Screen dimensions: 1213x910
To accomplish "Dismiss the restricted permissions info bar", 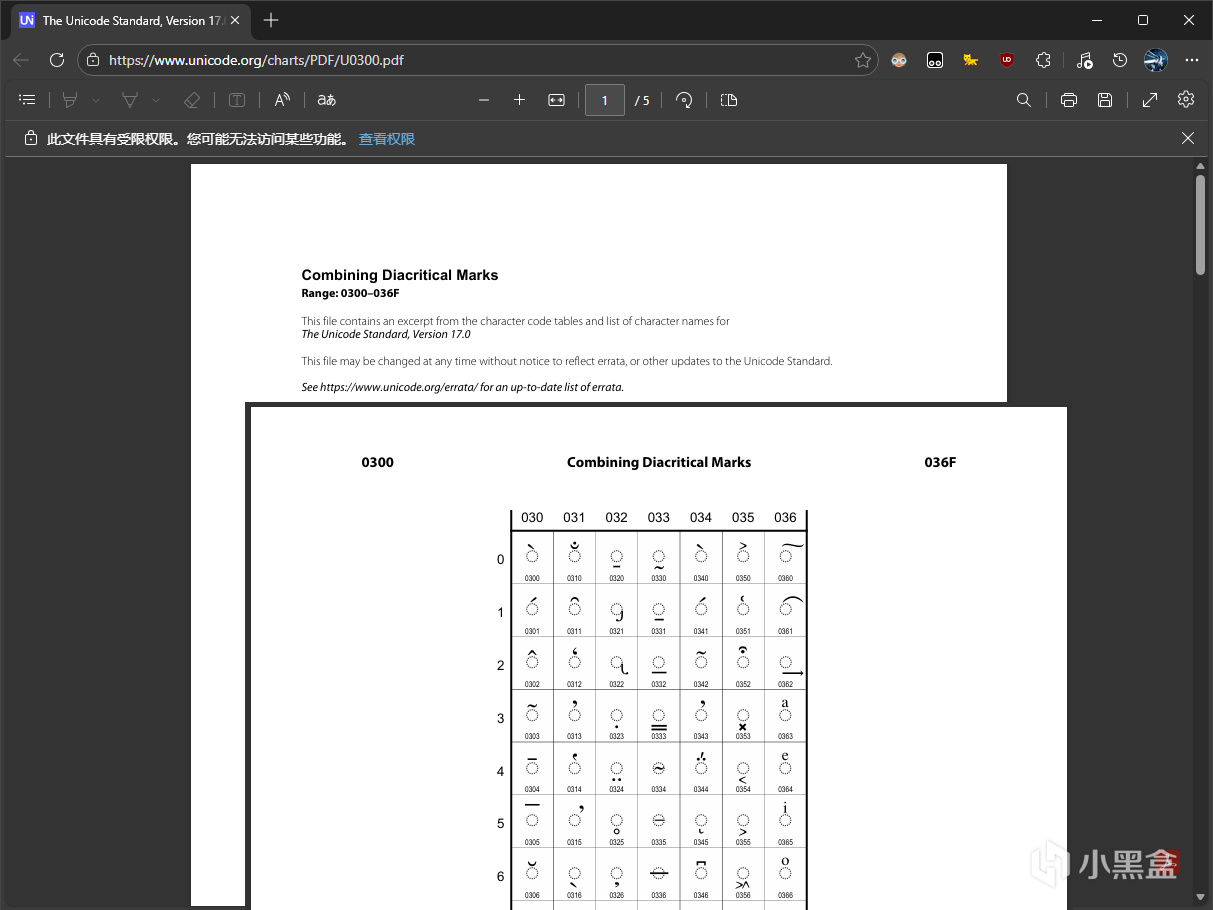I will coord(1188,138).
